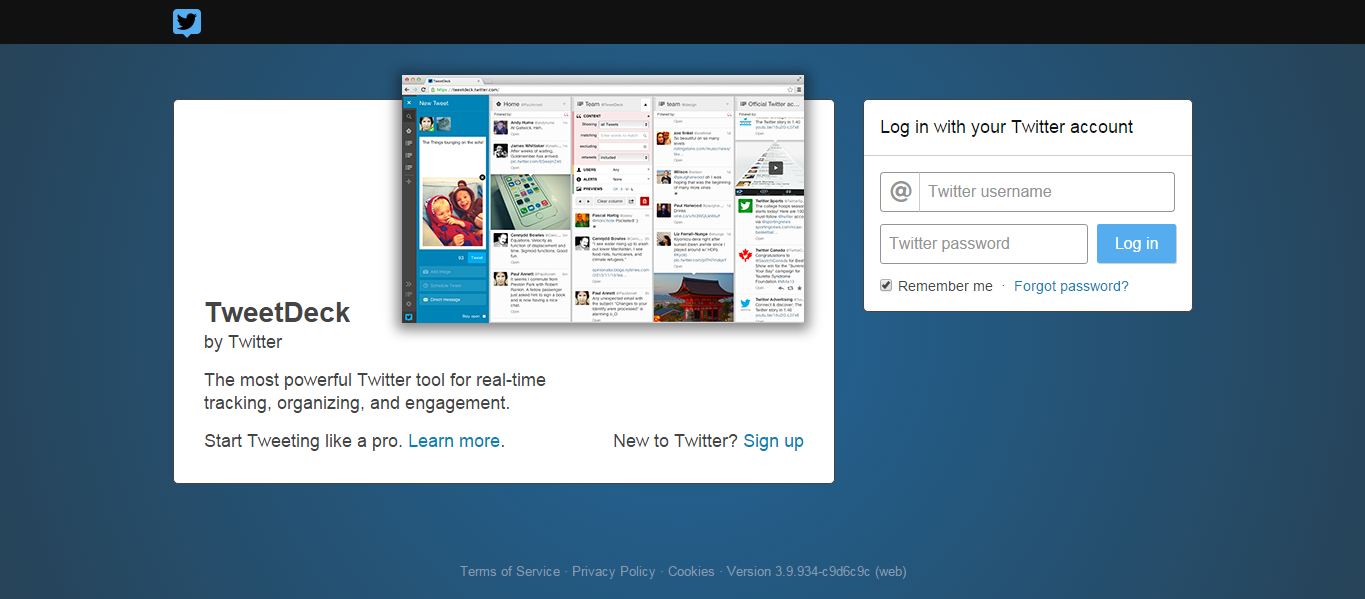1365x599 pixels.
Task: Click the remove-image X on attached photo
Action: click(x=482, y=177)
